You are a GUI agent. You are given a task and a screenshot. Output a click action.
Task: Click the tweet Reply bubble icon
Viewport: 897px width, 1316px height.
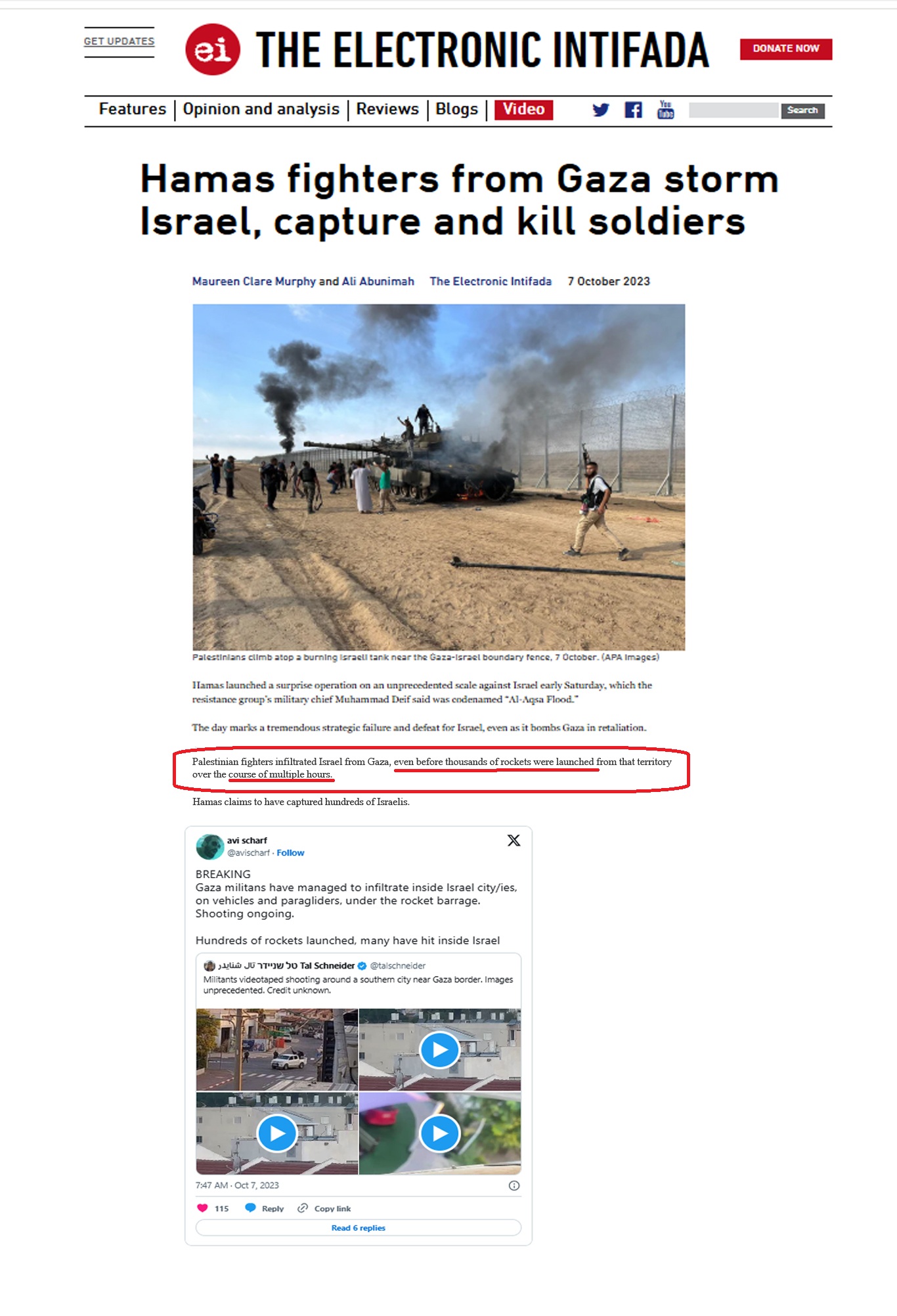tap(250, 1208)
